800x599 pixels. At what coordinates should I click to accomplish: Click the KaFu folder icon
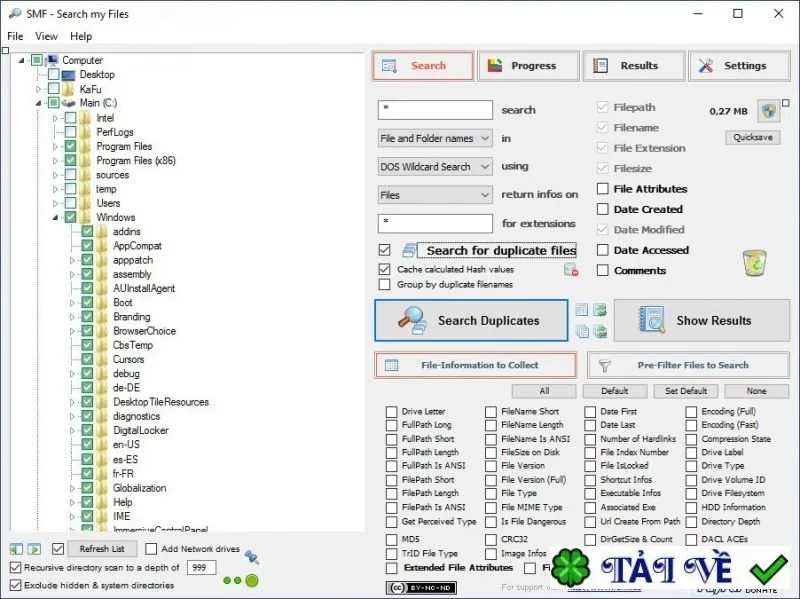click(68, 89)
